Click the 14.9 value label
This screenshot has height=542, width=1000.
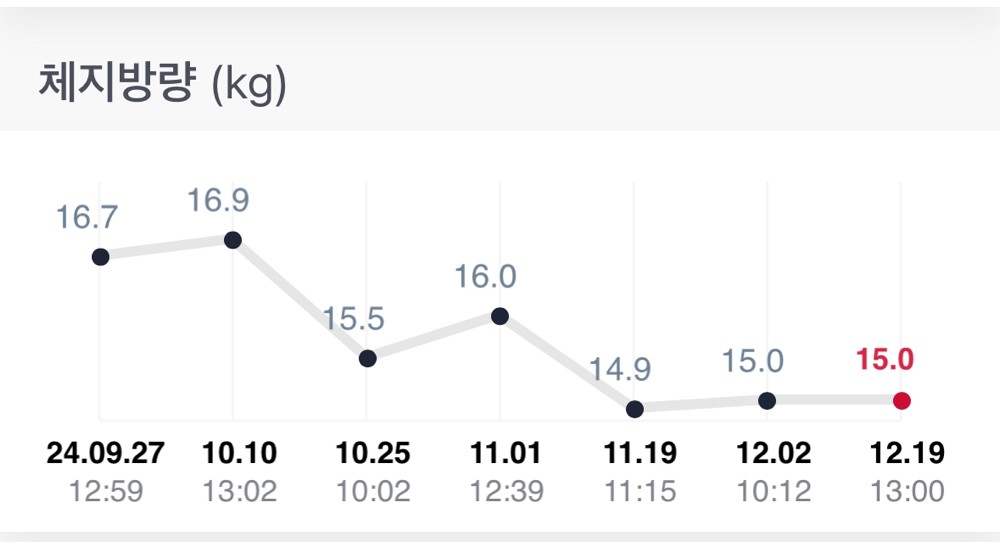(x=620, y=369)
